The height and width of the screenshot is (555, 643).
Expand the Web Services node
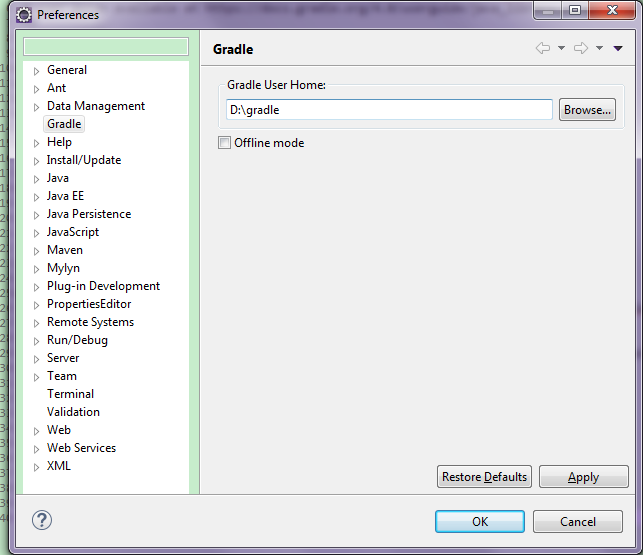tap(36, 450)
